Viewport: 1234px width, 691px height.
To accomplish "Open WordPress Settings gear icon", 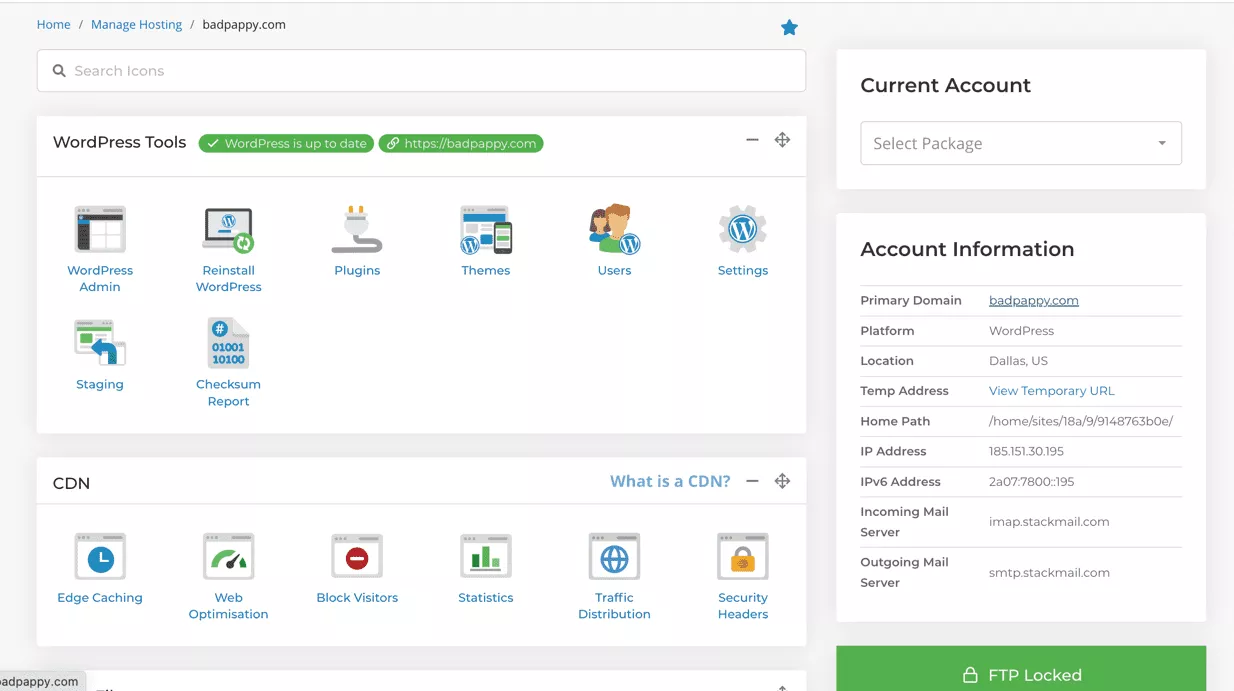I will tap(743, 230).
